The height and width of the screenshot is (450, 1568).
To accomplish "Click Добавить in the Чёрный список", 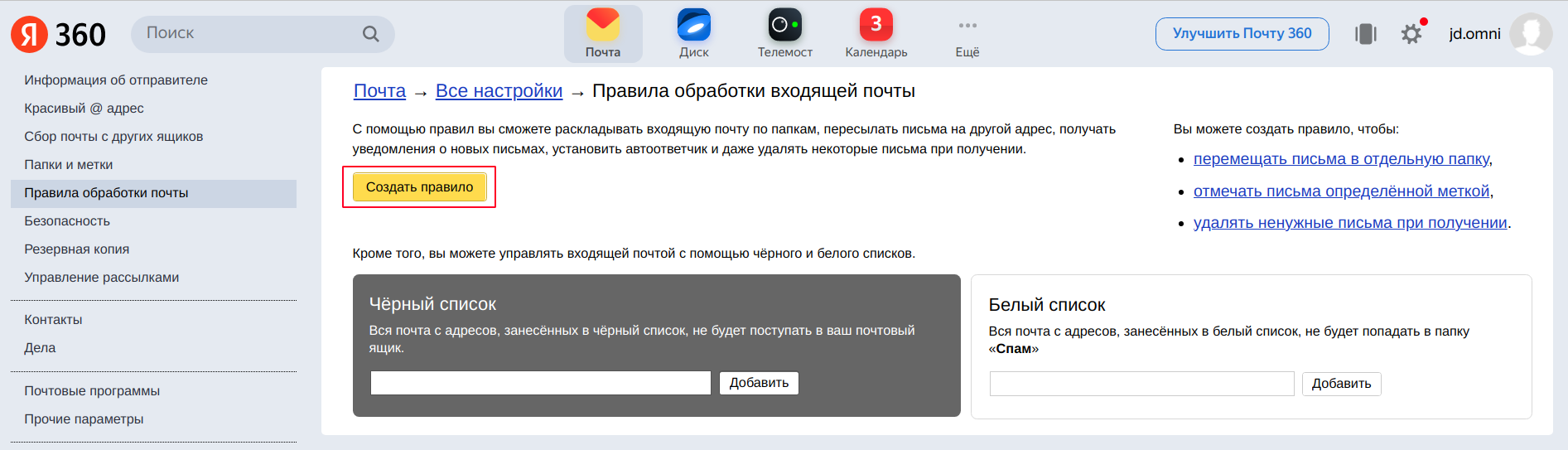I will click(759, 383).
